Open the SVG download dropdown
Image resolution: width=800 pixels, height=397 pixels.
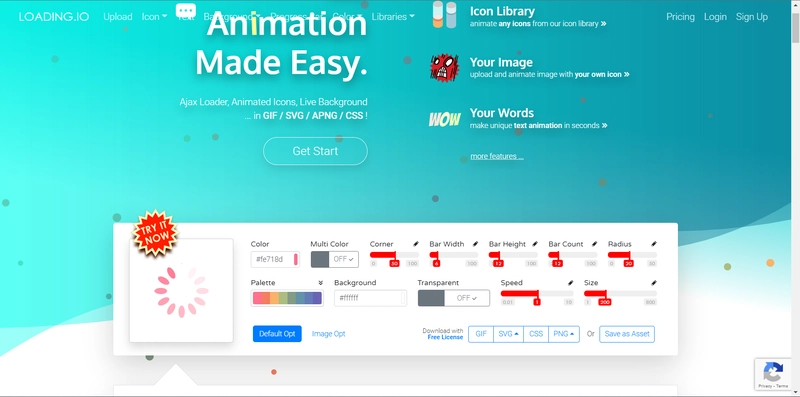coord(508,334)
